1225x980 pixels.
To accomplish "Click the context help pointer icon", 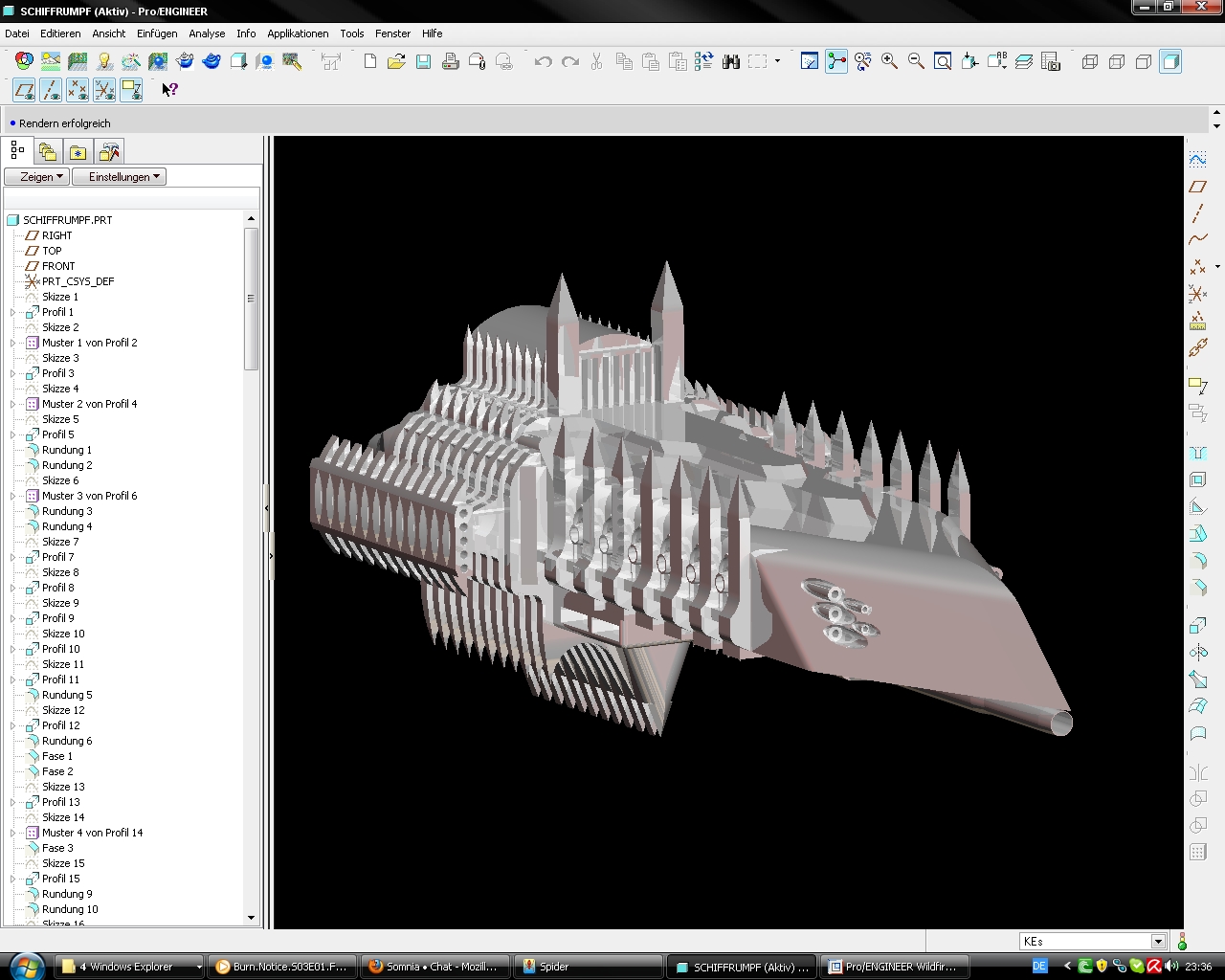I will pos(169,90).
